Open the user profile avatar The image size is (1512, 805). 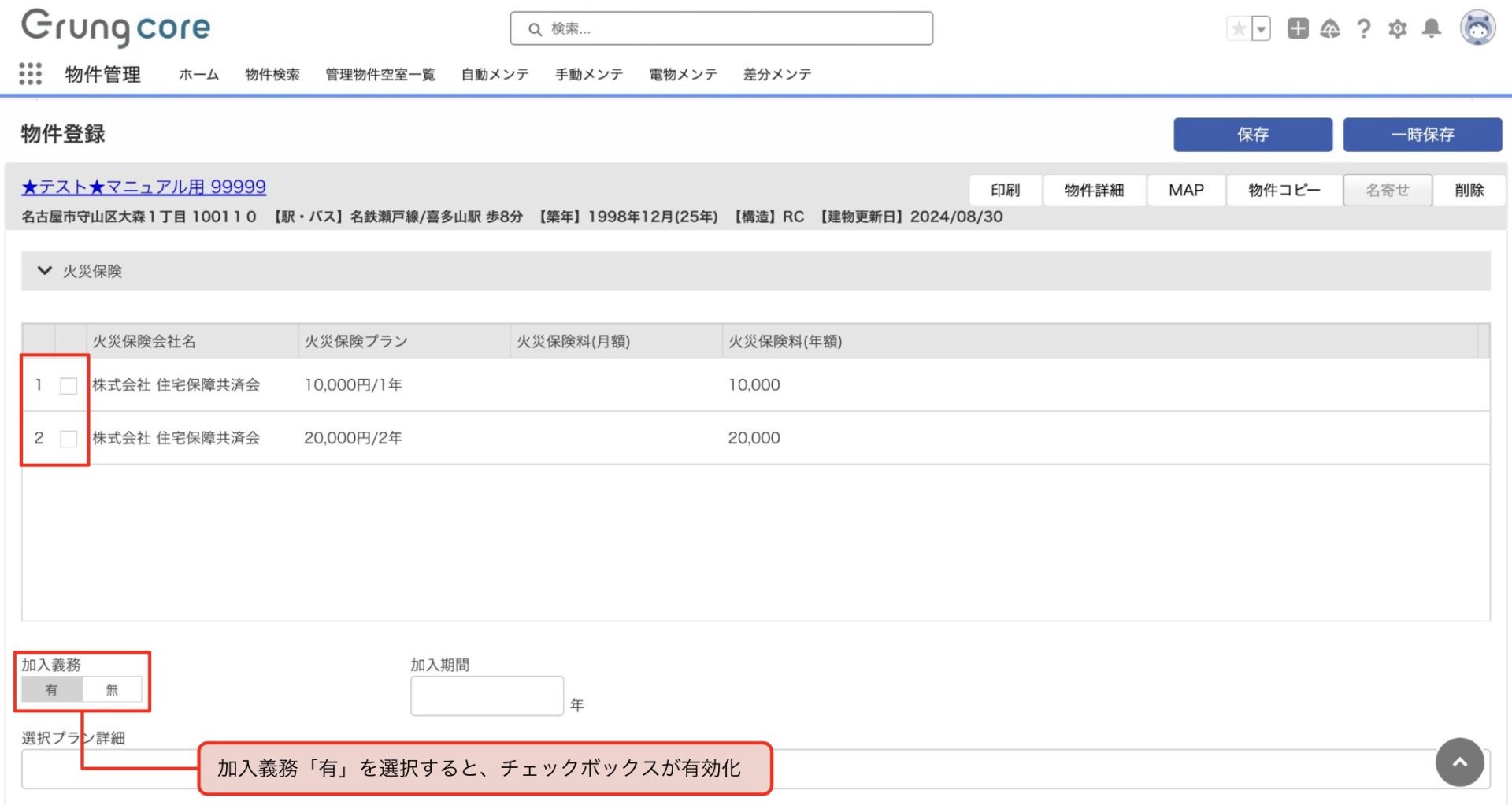[1477, 29]
